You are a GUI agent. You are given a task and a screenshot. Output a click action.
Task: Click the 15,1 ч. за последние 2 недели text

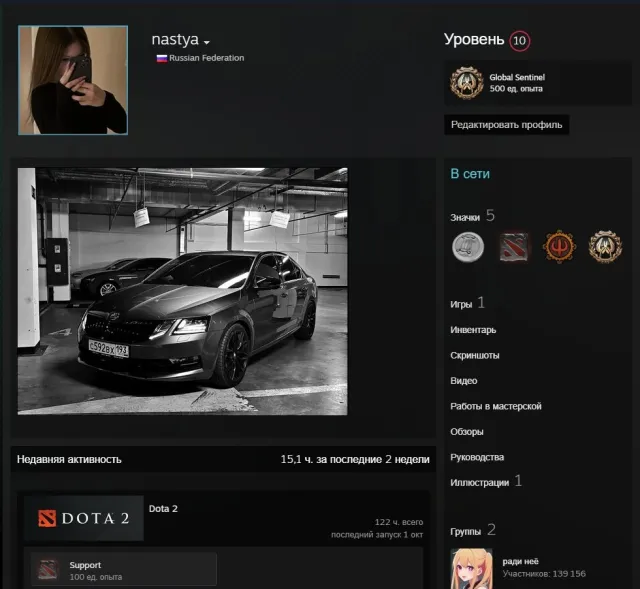pos(355,460)
